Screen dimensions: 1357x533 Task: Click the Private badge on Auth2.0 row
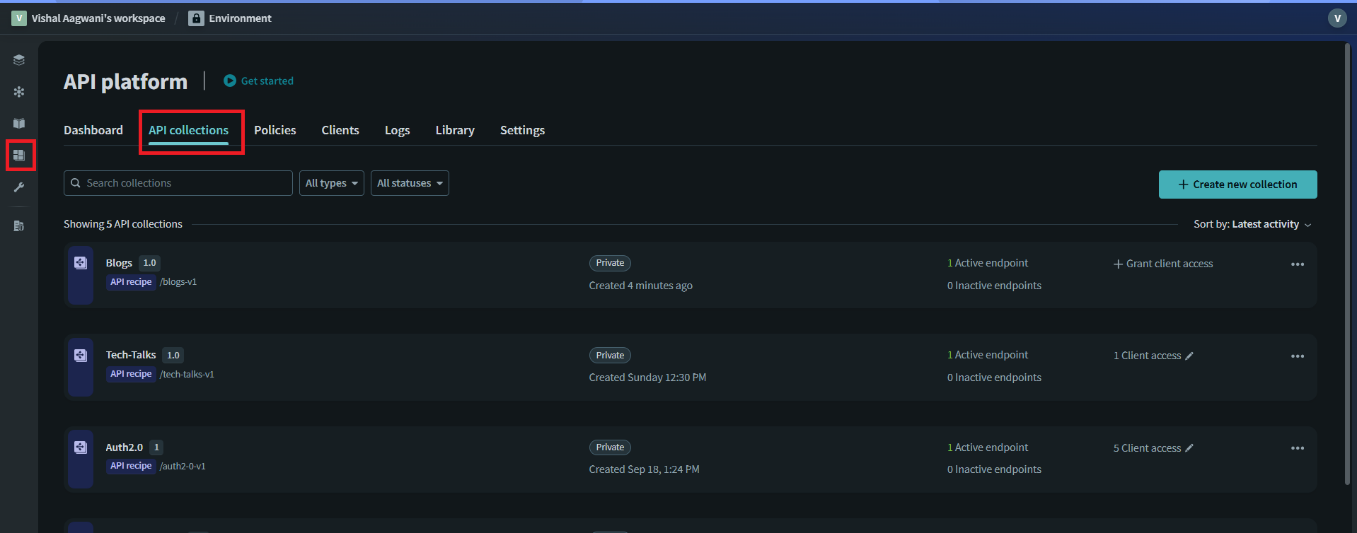tap(610, 447)
